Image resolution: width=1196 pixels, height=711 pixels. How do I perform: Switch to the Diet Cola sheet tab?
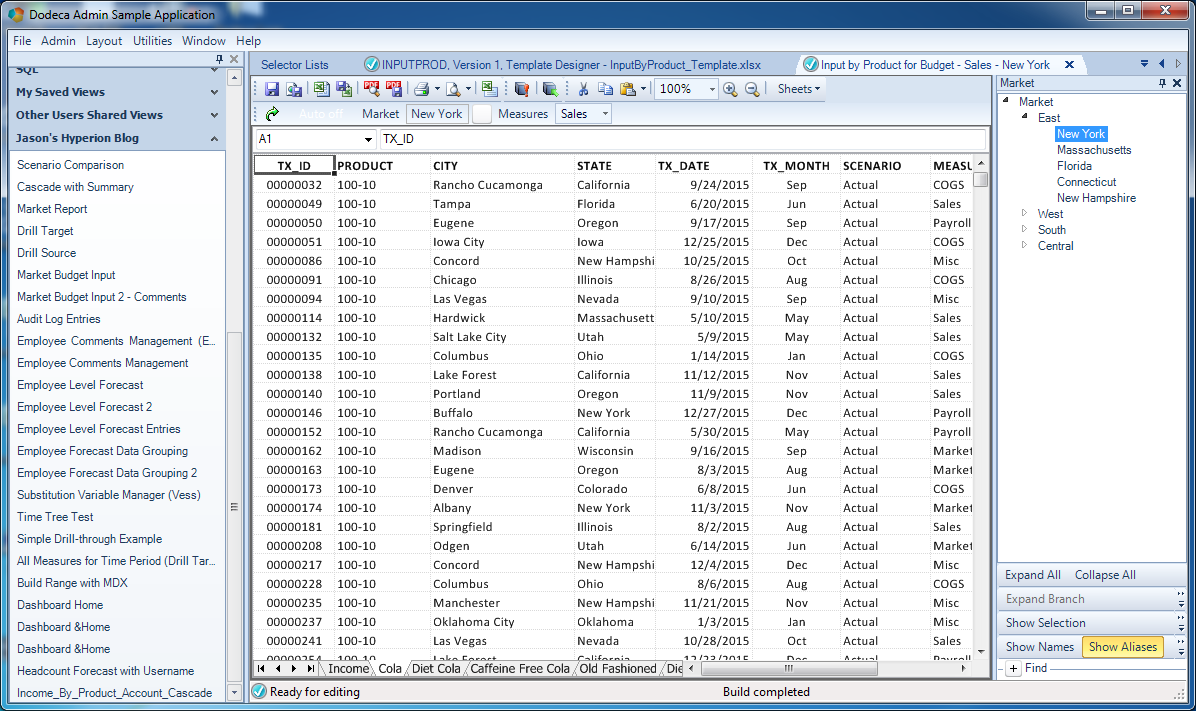pos(436,668)
